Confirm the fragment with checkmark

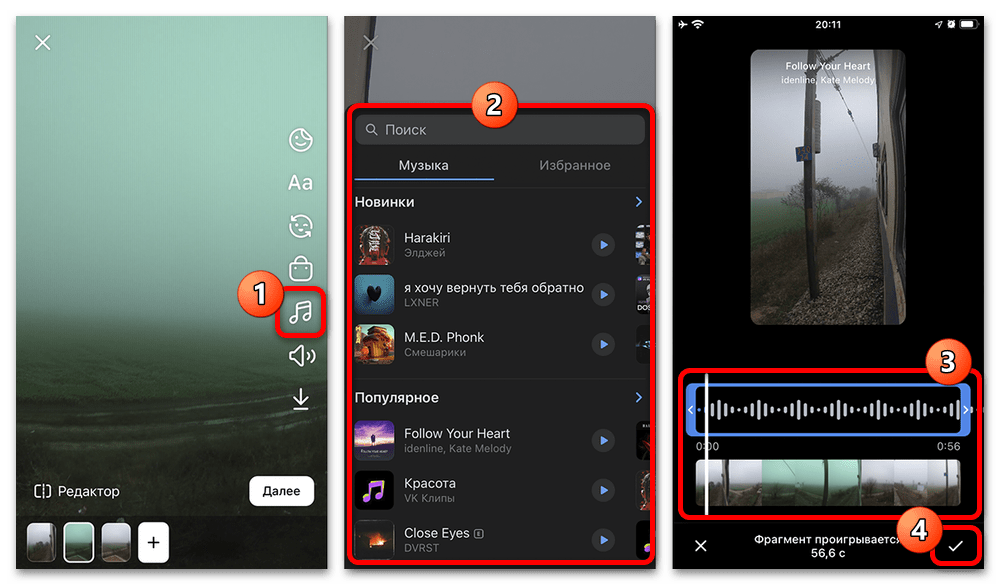[955, 546]
